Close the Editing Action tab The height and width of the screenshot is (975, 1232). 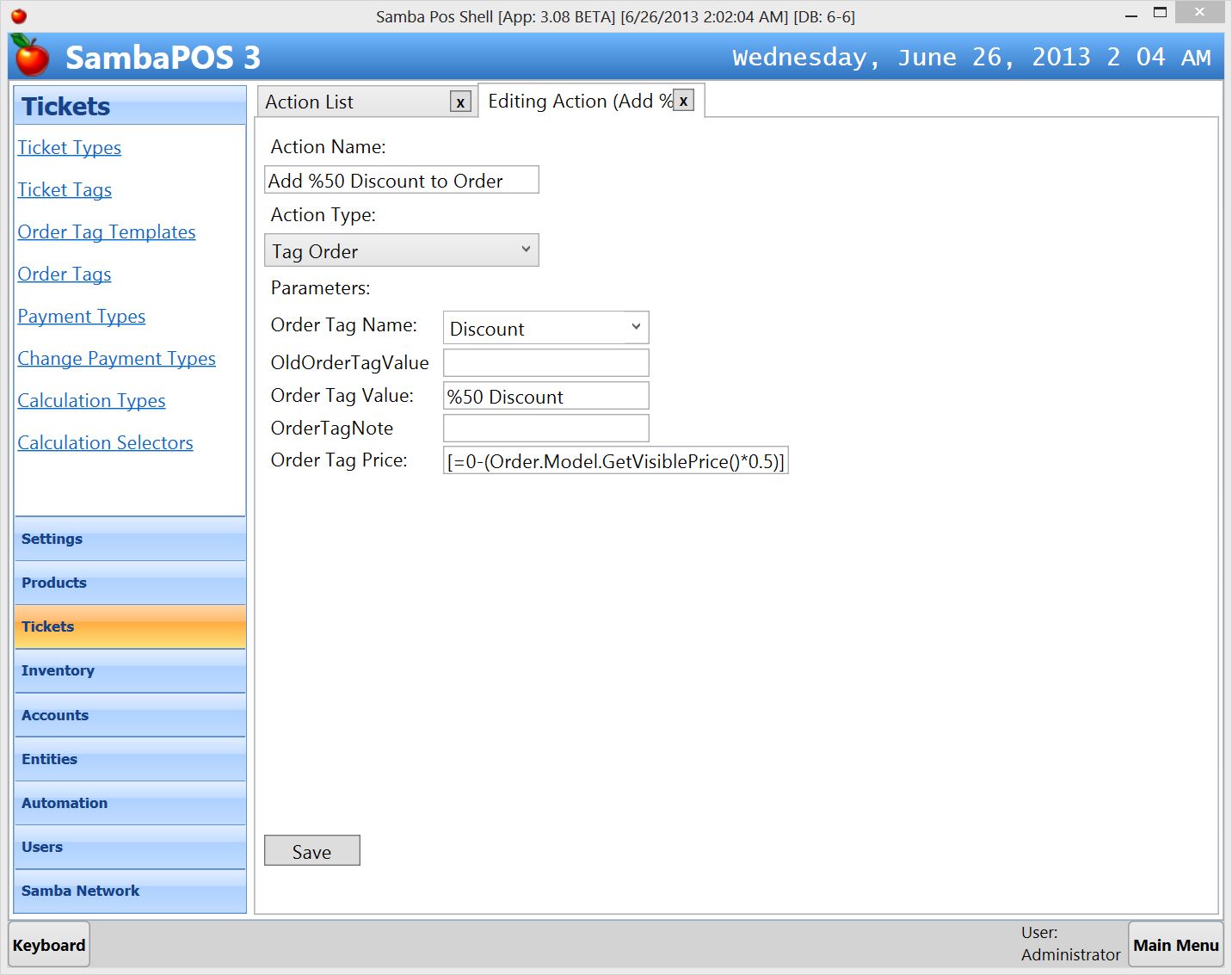coord(683,101)
